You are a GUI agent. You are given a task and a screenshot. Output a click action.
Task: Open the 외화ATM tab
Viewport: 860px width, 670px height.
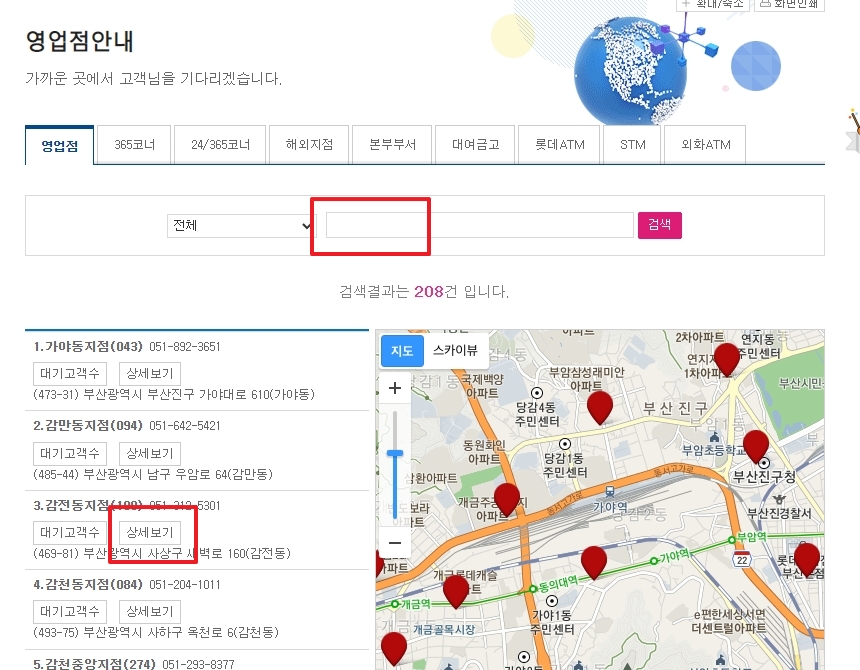click(x=705, y=145)
